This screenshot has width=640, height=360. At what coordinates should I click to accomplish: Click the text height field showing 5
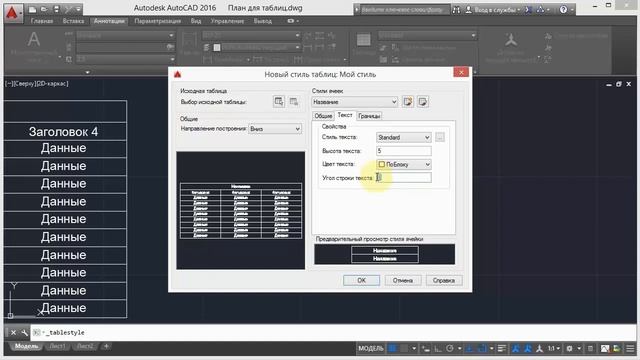pos(403,151)
